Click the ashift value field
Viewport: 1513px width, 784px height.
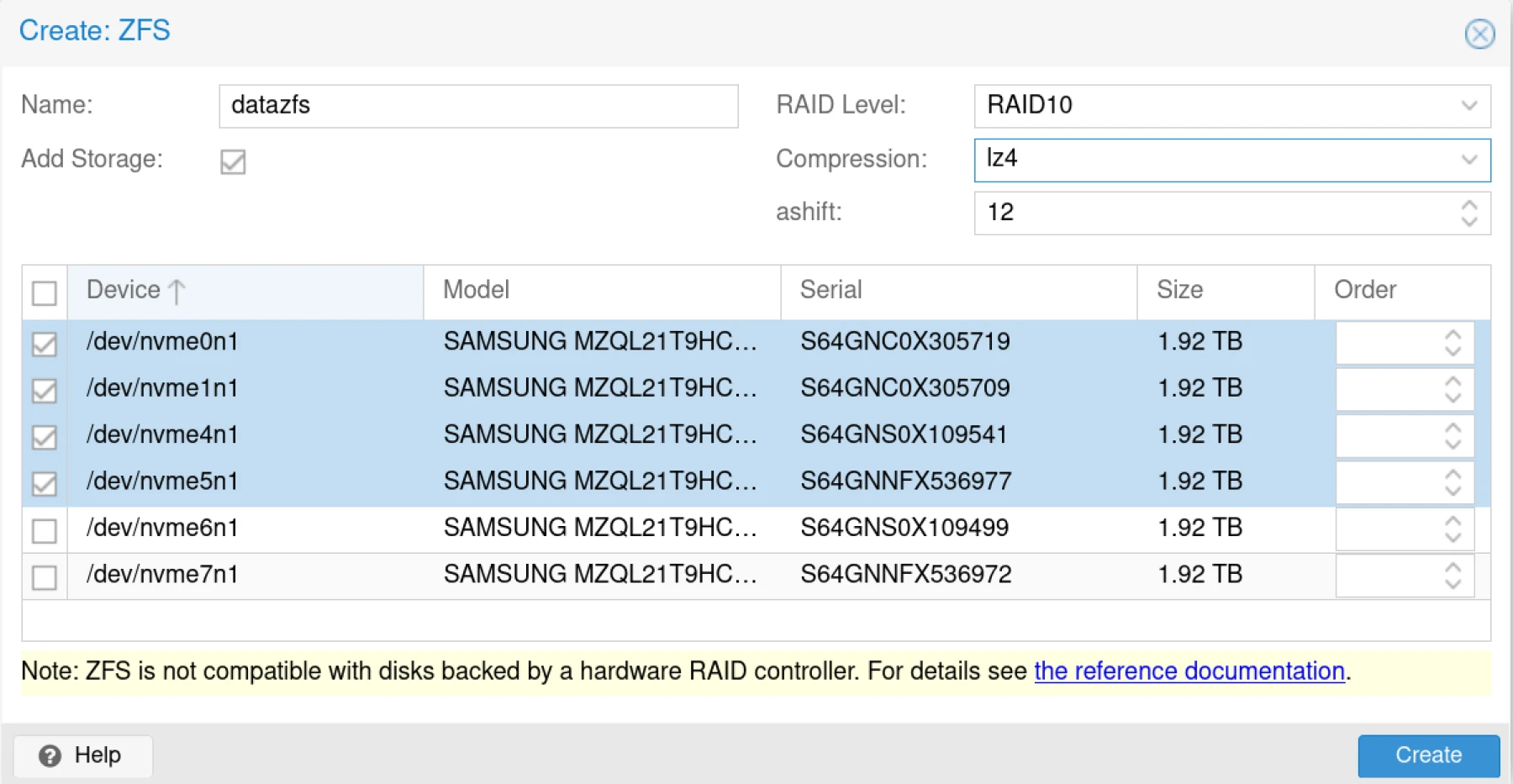(1177, 213)
